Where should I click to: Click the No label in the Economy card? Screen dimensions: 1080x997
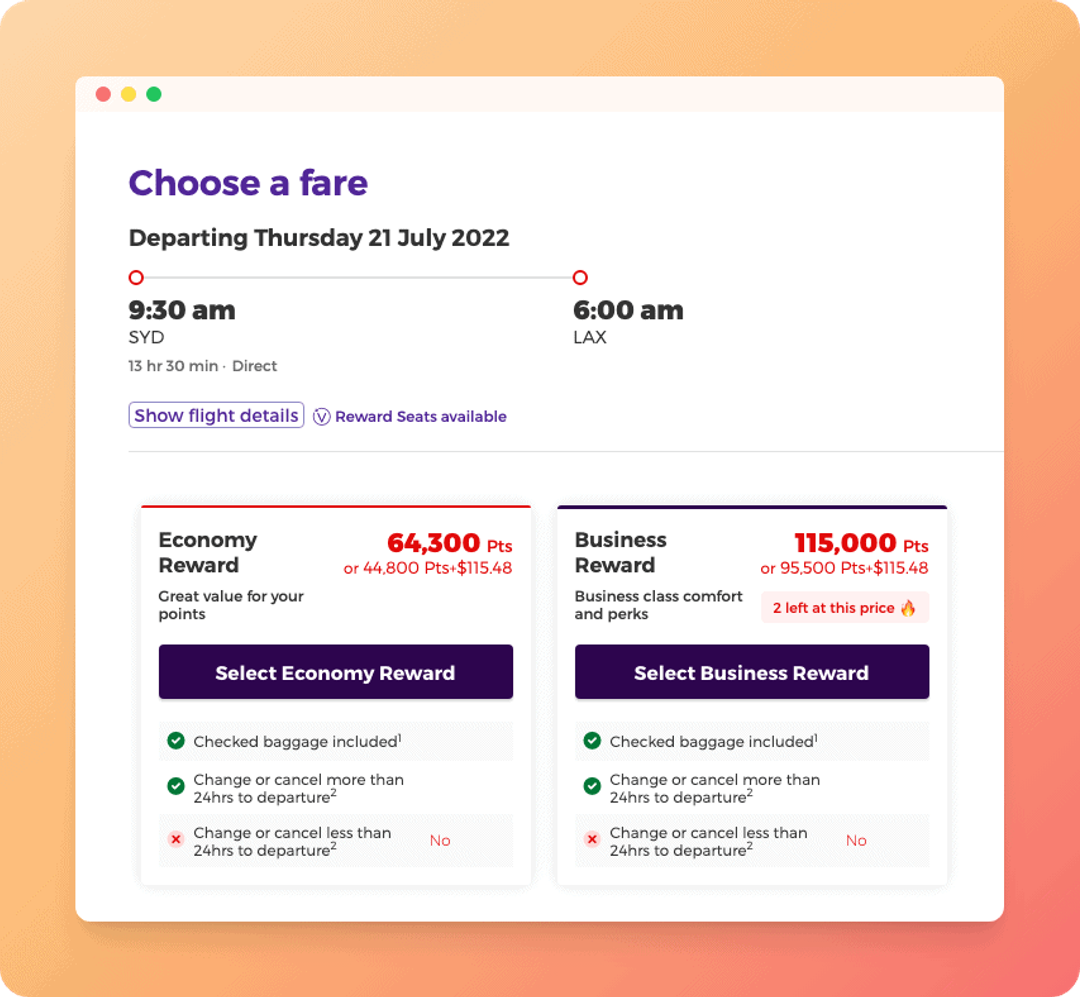[440, 840]
